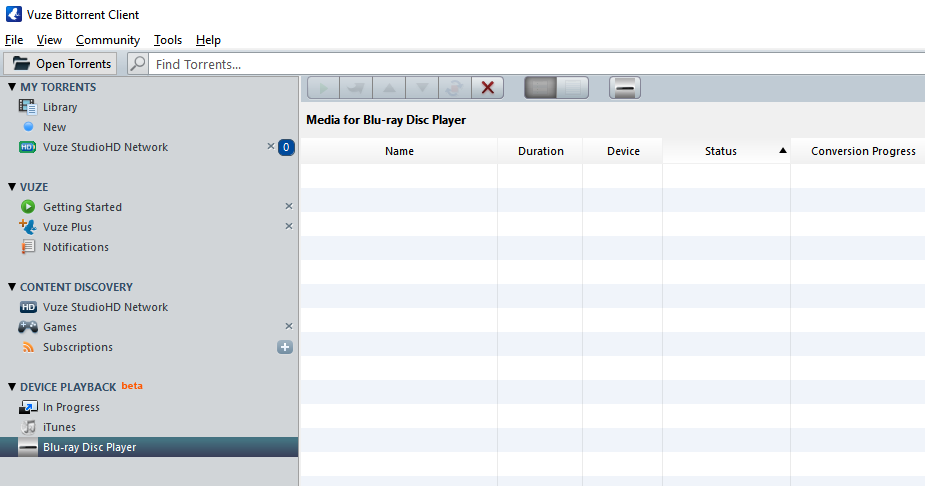Click the Vuze frog logo in title bar

pos(14,14)
